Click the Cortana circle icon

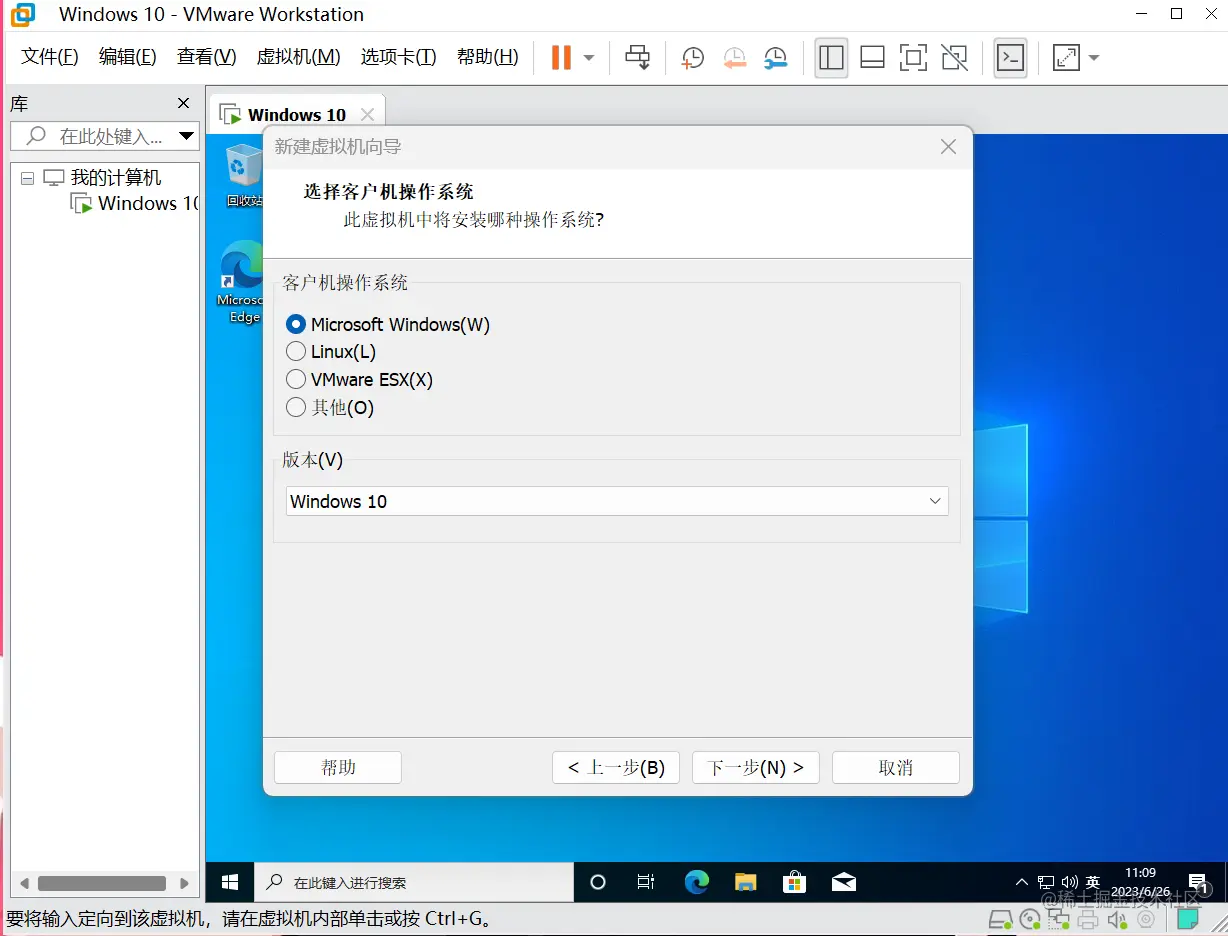[598, 882]
